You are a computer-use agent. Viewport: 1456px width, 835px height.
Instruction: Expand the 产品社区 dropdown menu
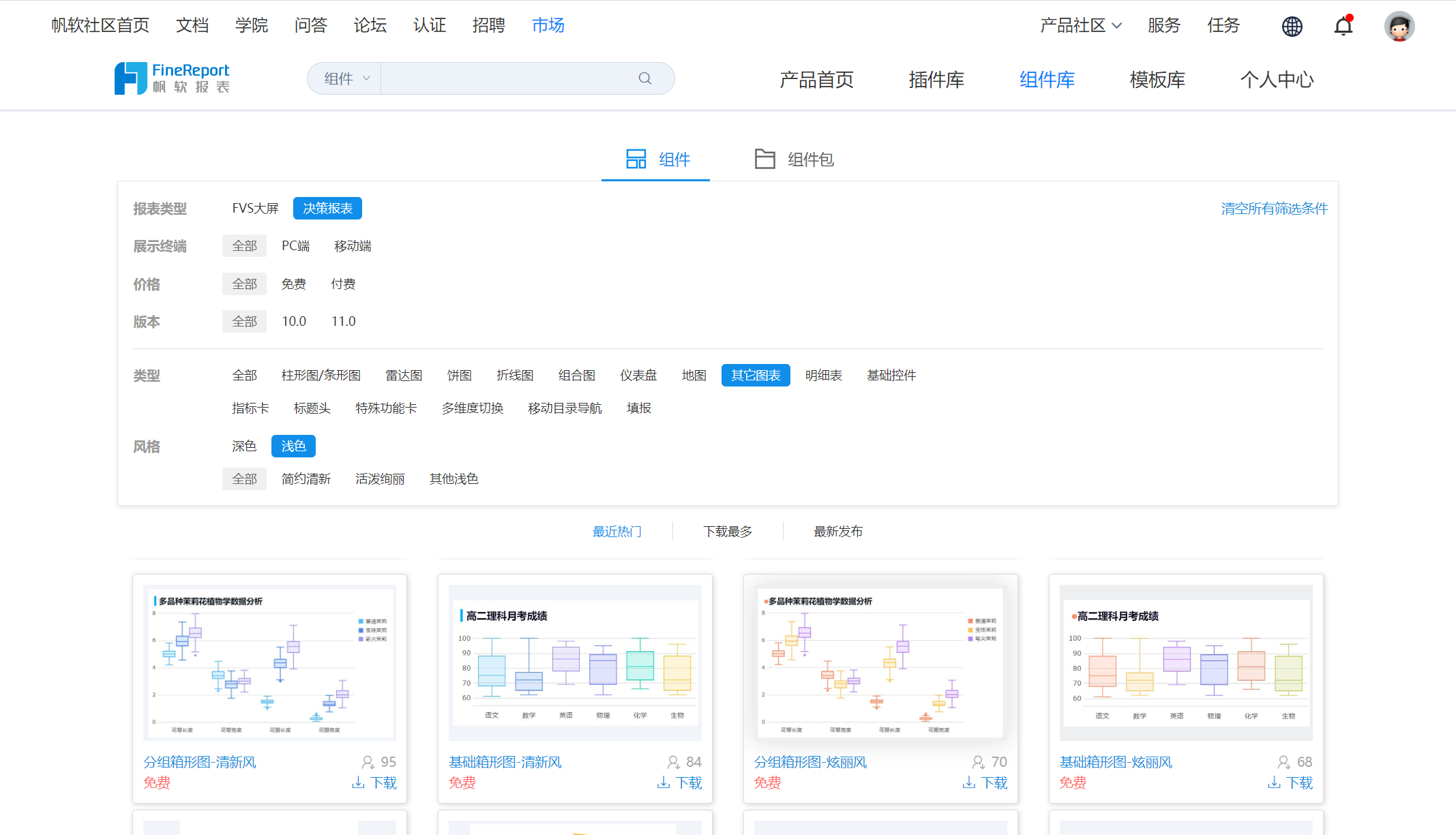pyautogui.click(x=1080, y=26)
